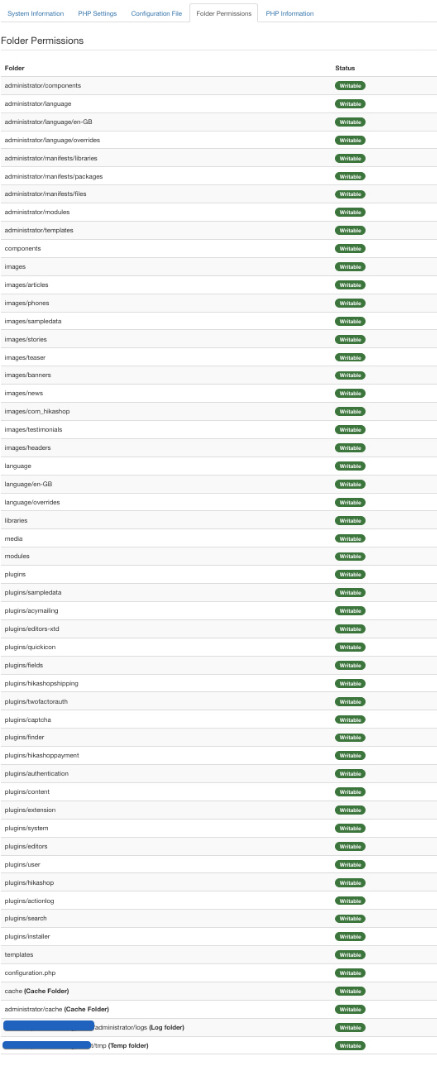Click the plugins/twofactorauth folder entry

pos(36,702)
